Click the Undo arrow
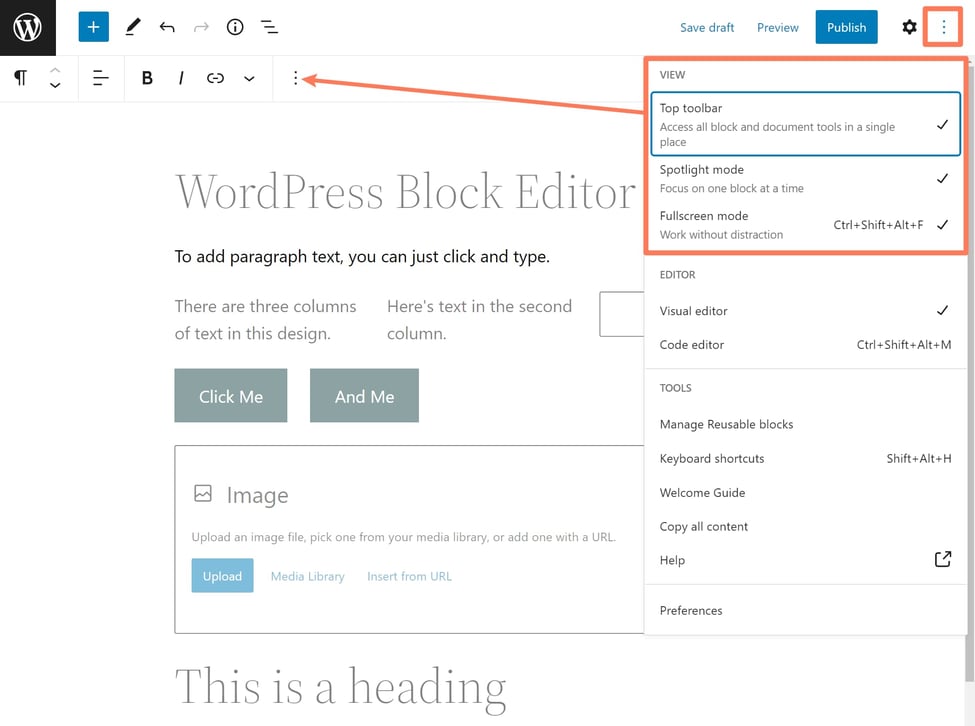 [167, 28]
